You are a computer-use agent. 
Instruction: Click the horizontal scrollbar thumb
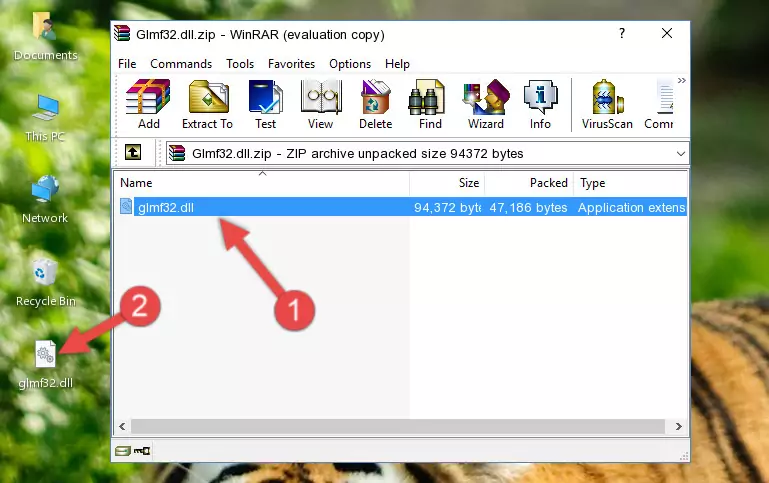coord(398,427)
